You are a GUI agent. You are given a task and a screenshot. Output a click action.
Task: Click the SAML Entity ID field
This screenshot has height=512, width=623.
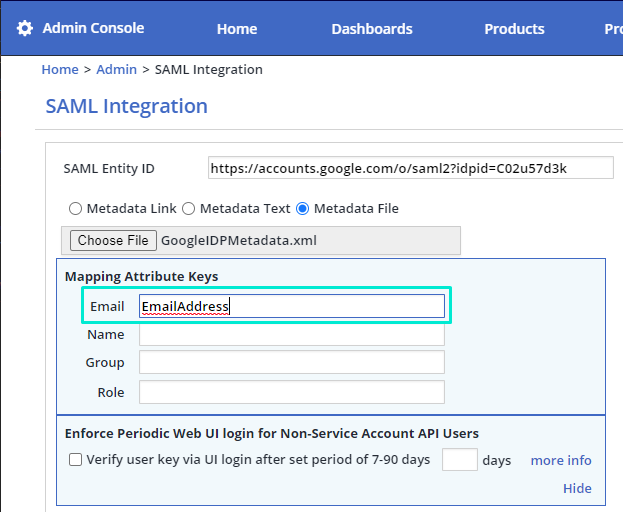(410, 168)
